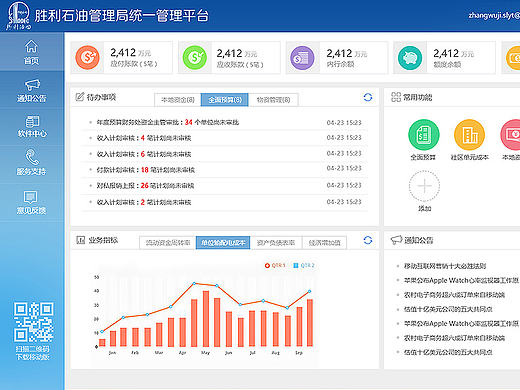Click the May label on chart axis
This screenshot has width=520, height=390.
205,352
